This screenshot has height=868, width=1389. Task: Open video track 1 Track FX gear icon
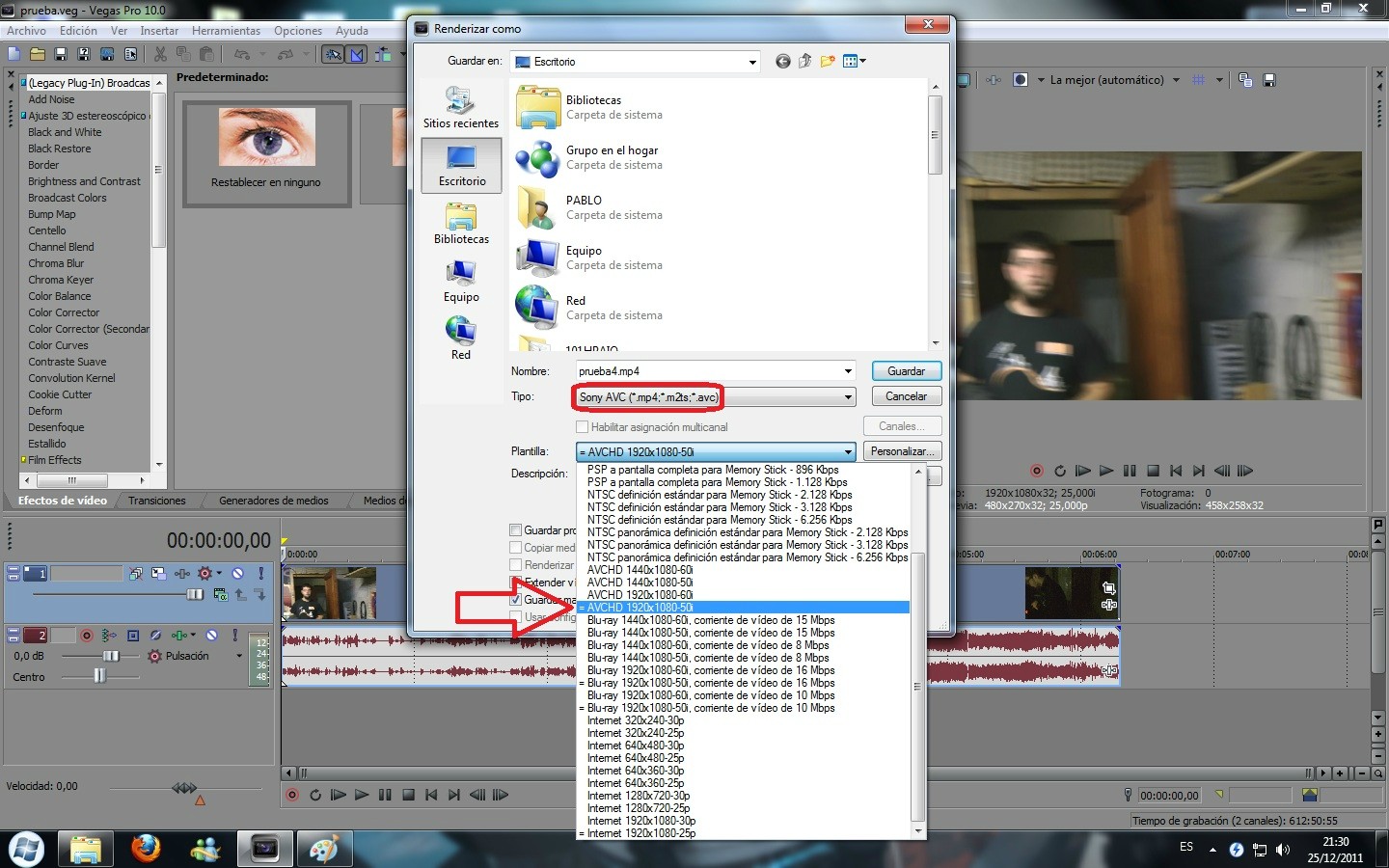pos(204,574)
